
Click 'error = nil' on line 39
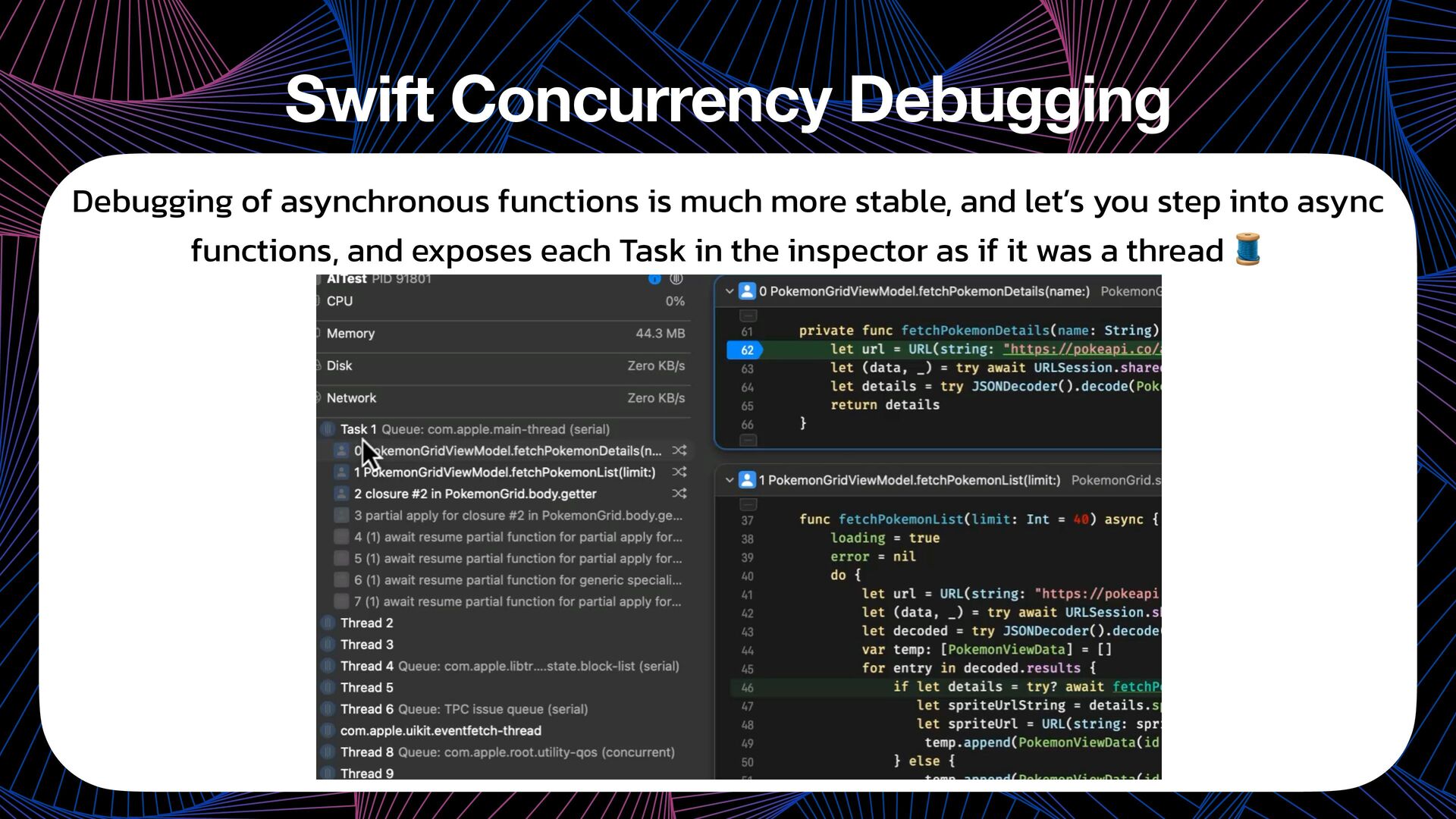(873, 557)
